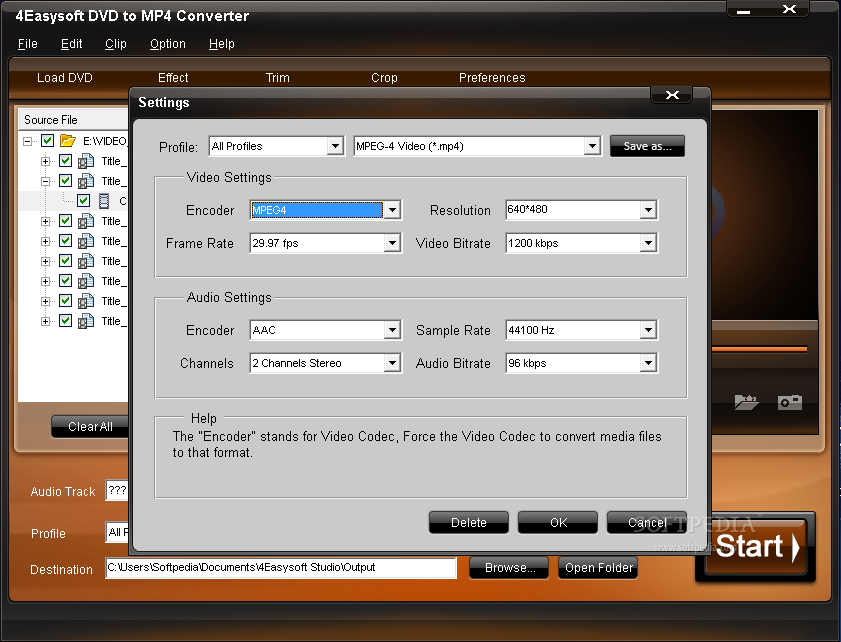The width and height of the screenshot is (841, 642).
Task: Open the Clip menu
Action: click(x=115, y=44)
